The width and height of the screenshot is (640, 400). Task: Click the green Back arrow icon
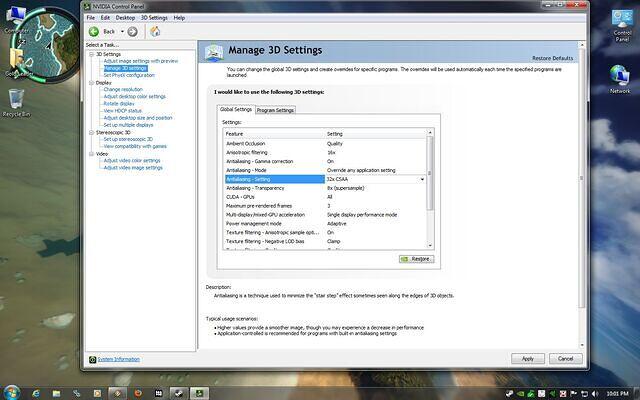(94, 31)
